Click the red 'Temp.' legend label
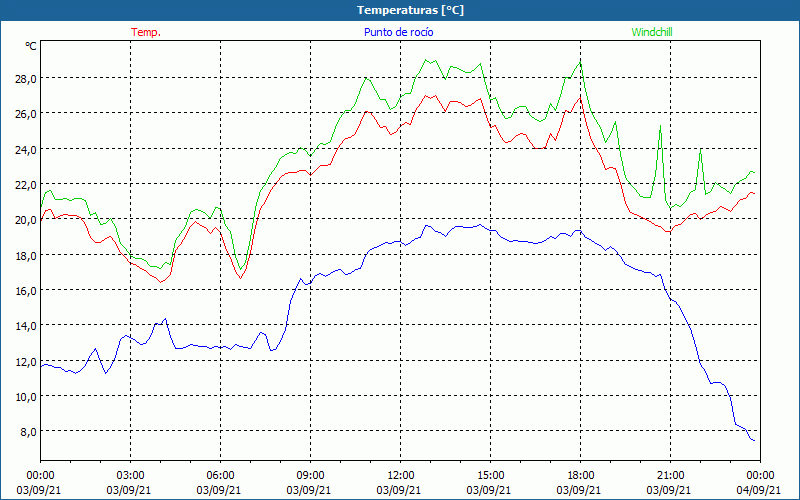800x500 pixels. point(146,32)
